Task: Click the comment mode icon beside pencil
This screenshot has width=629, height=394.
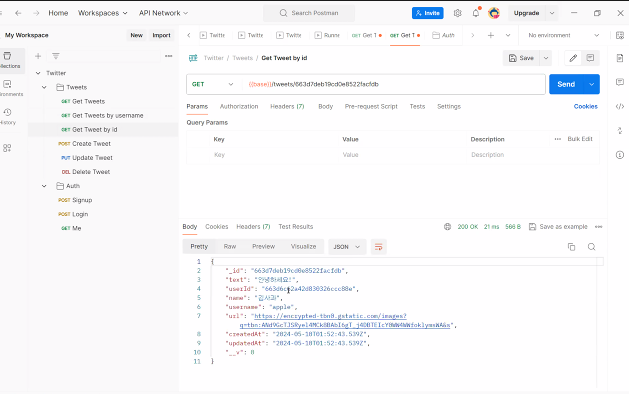Action: point(590,58)
